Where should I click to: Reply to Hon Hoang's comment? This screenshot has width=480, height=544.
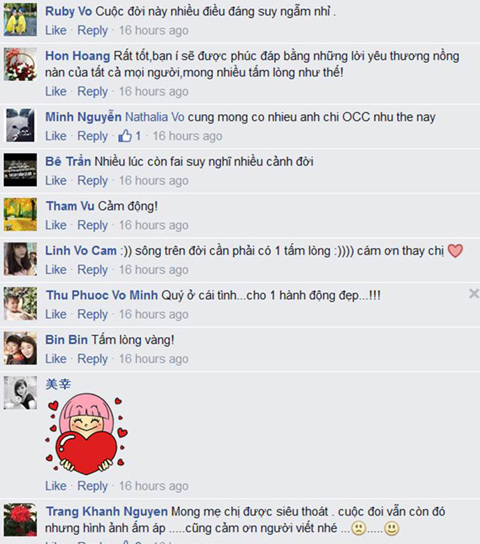(x=93, y=92)
